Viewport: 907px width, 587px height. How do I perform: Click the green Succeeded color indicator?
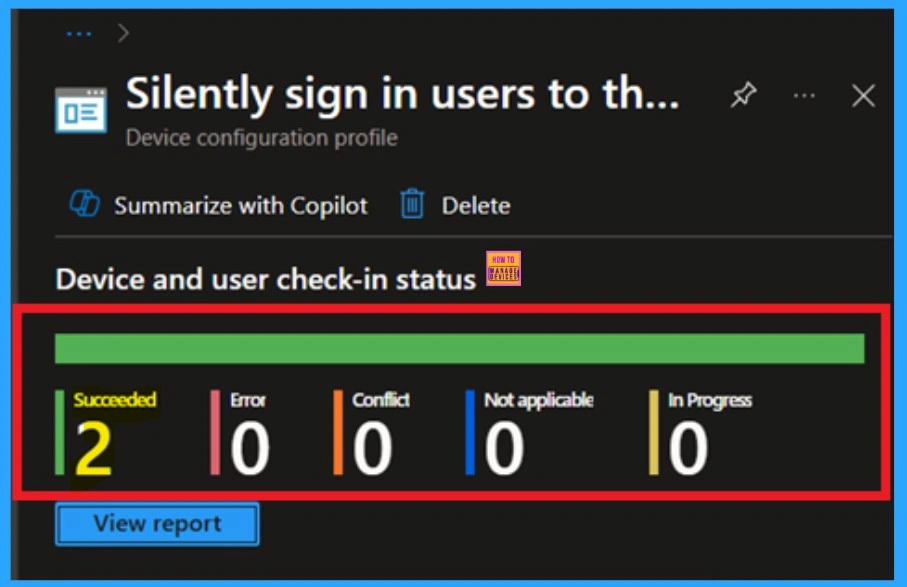point(60,433)
